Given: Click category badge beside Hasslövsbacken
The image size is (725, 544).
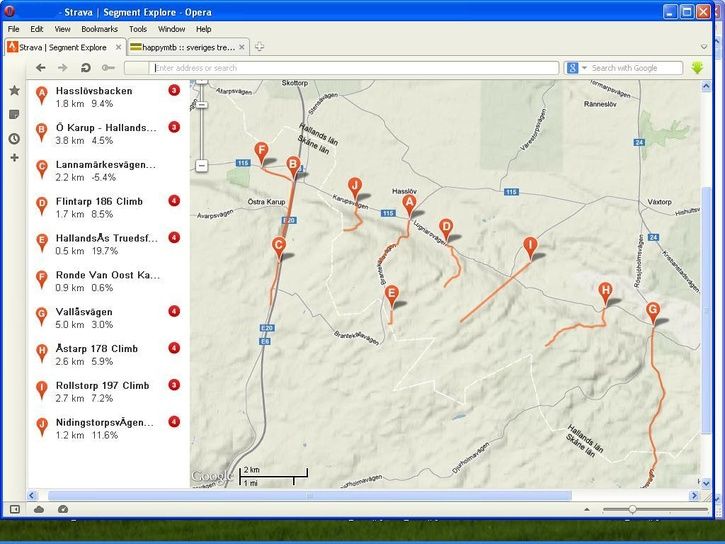Looking at the screenshot, I should click(x=174, y=90).
